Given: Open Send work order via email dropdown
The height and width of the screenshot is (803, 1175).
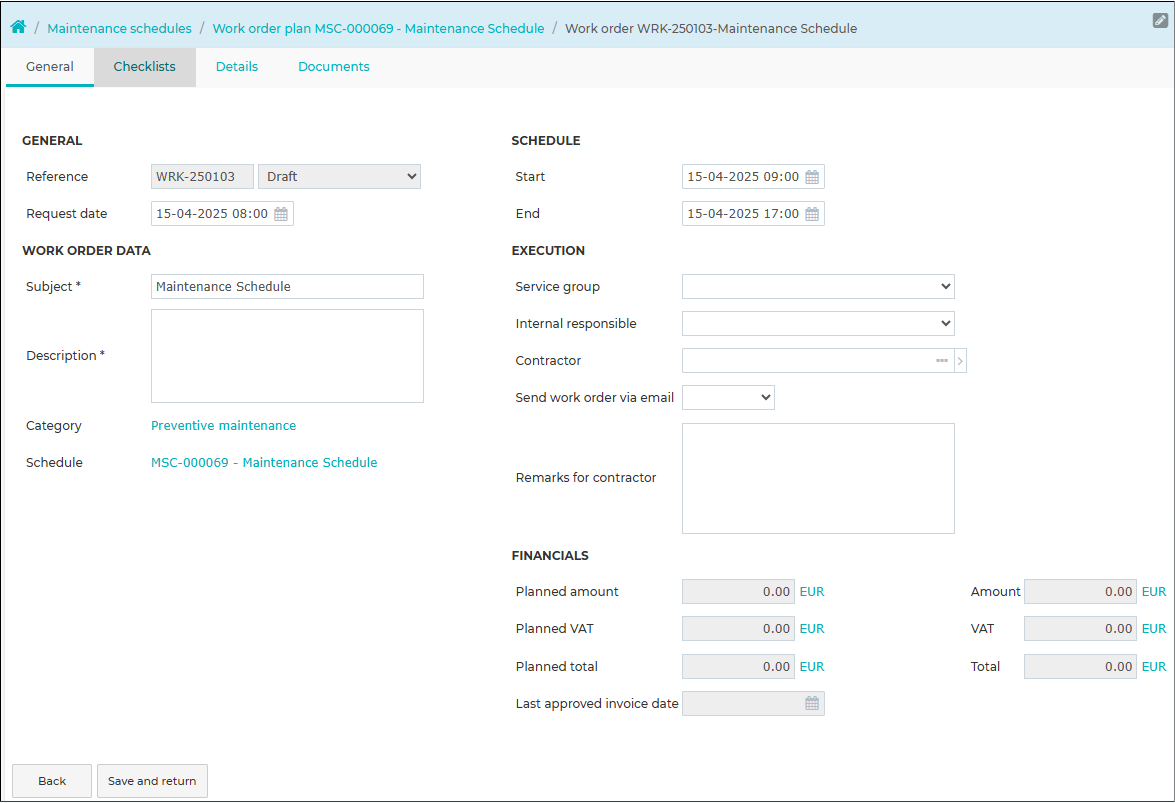Looking at the screenshot, I should coord(728,398).
